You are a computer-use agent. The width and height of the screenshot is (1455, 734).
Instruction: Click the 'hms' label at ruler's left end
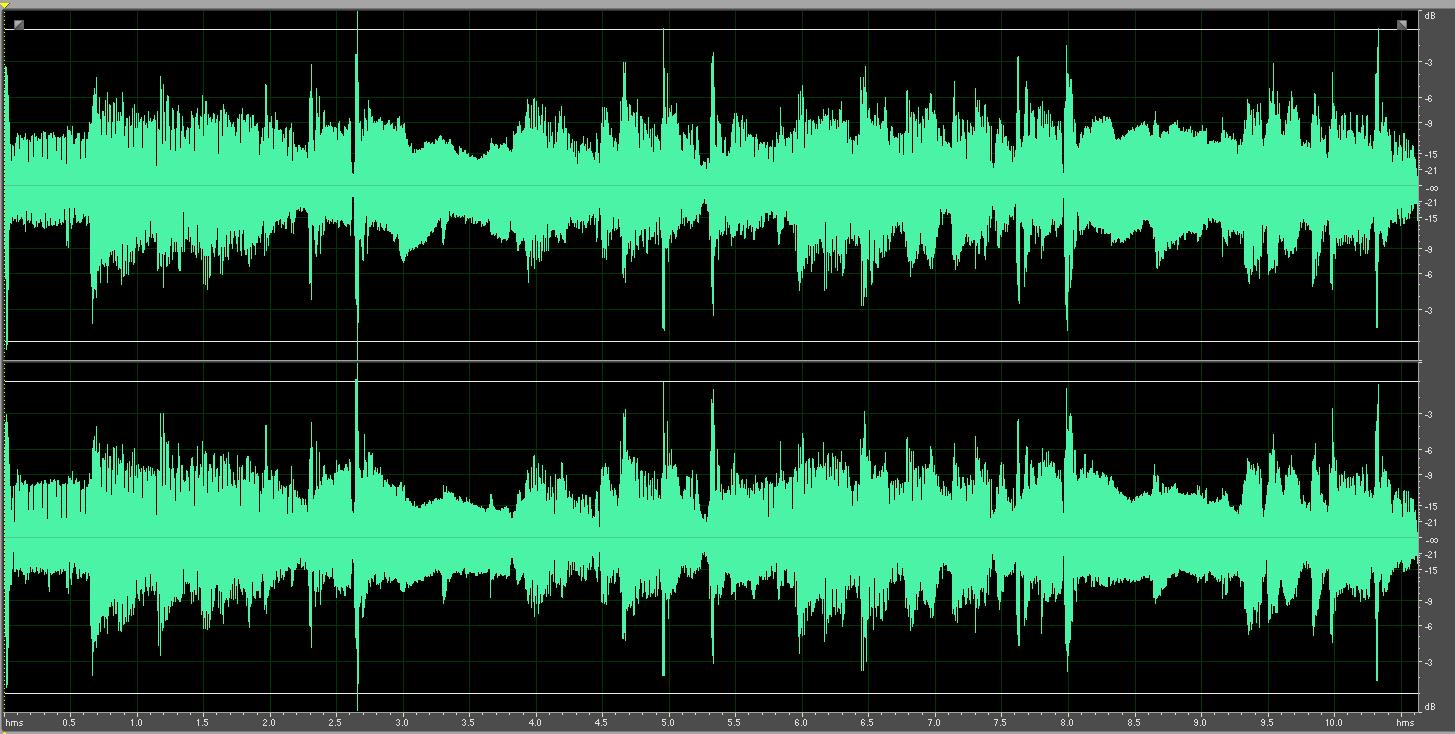click(14, 721)
